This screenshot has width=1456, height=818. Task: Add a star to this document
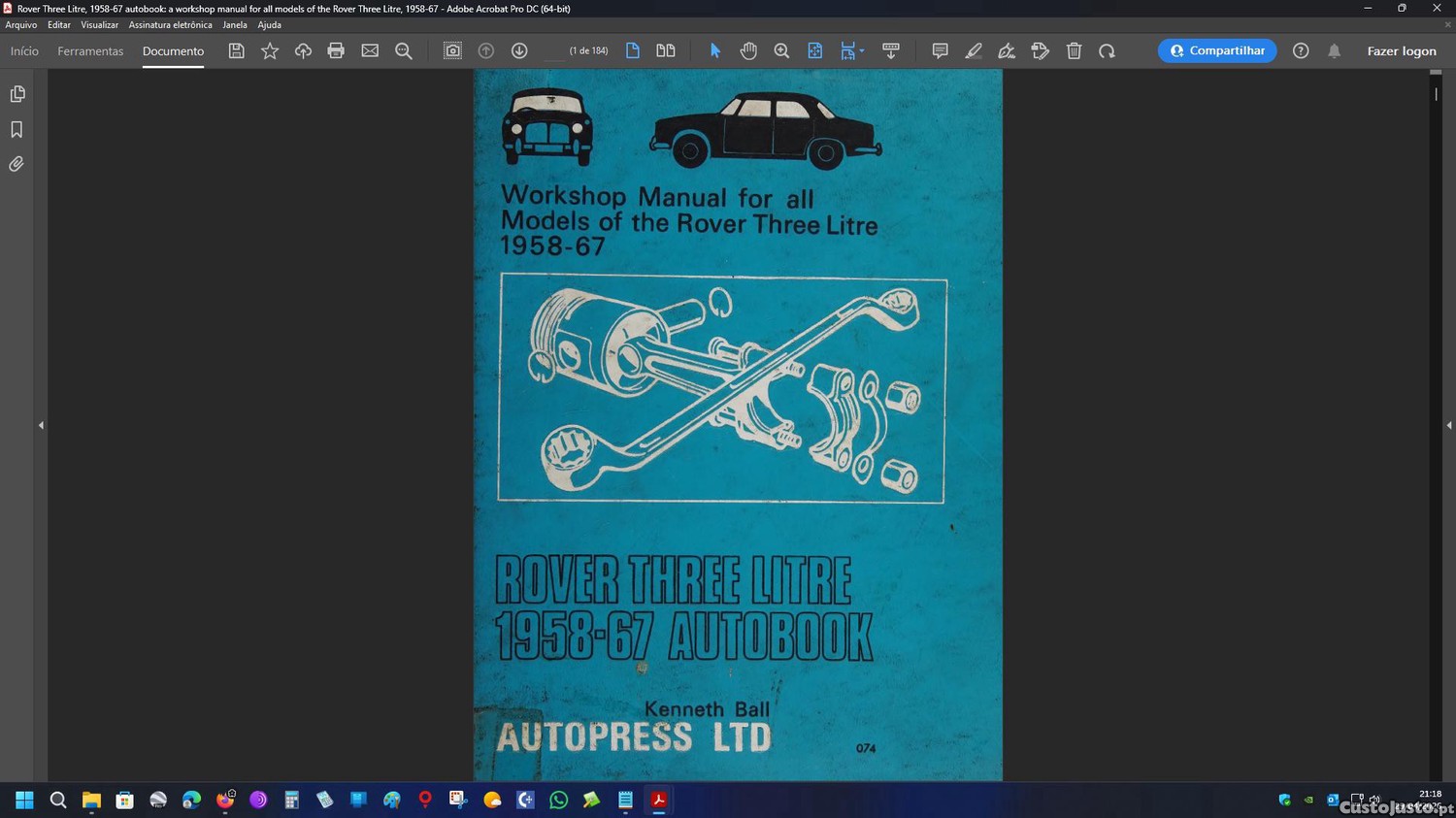click(270, 50)
